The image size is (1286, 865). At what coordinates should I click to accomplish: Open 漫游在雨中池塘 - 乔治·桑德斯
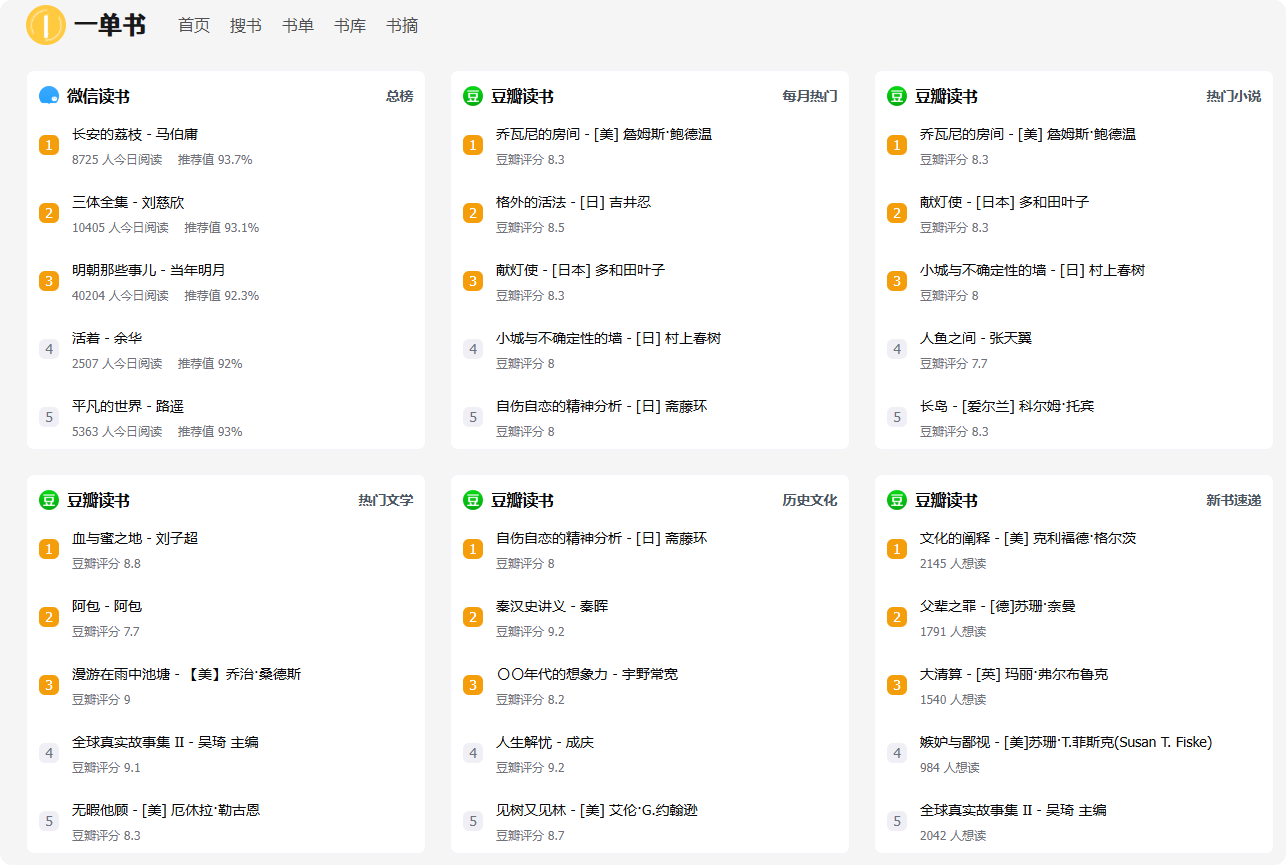click(186, 674)
